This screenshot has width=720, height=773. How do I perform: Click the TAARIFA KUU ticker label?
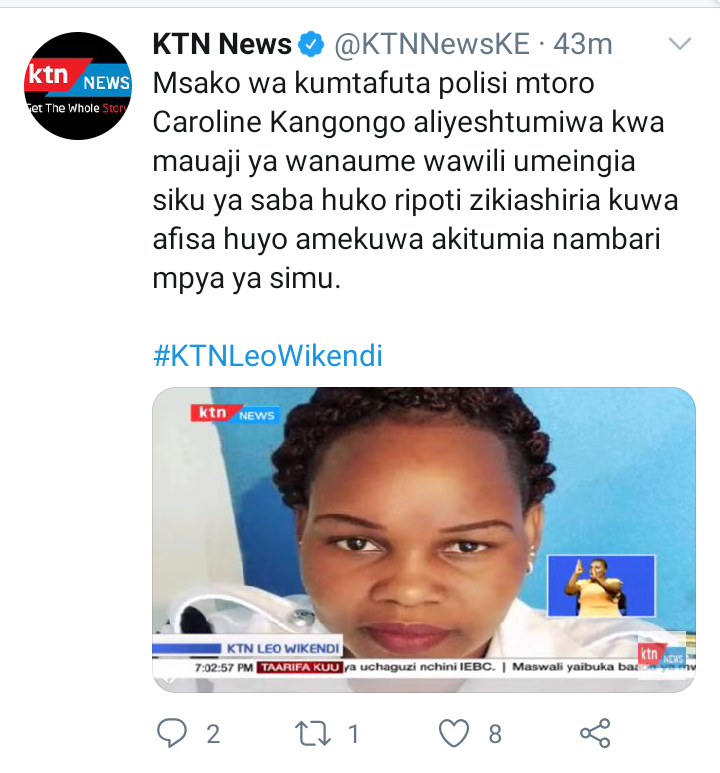[300, 668]
